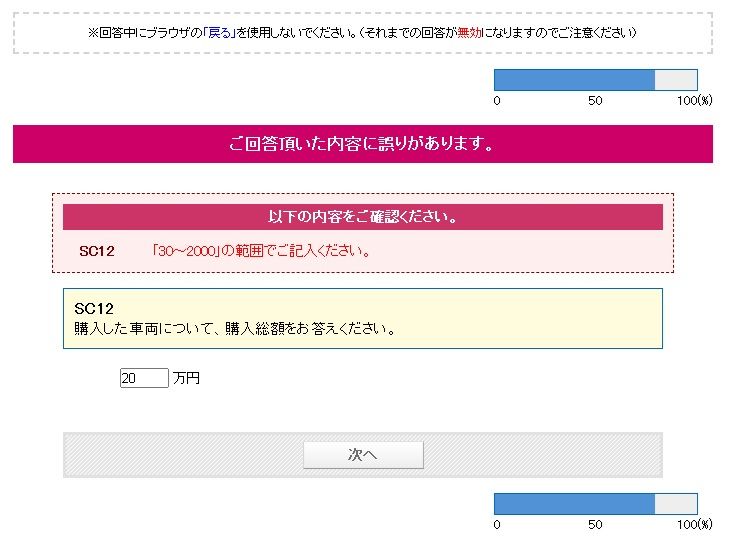
Task: Click the 次へ next button
Action: click(x=363, y=455)
